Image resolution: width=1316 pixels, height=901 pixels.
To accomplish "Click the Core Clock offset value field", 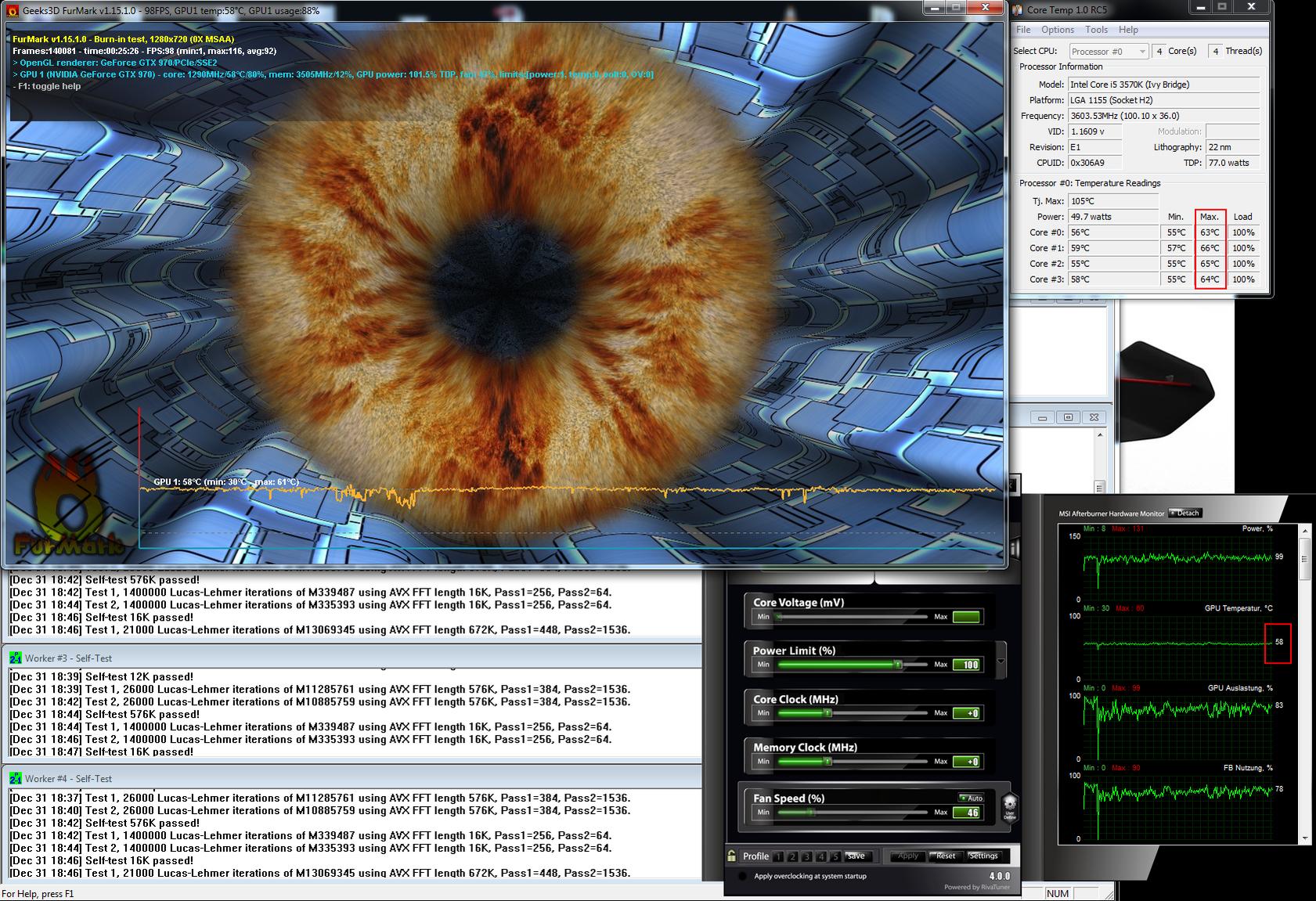I will pos(967,713).
